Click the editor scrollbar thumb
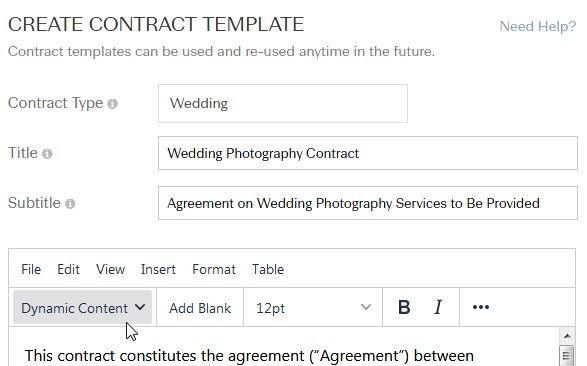 (567, 356)
